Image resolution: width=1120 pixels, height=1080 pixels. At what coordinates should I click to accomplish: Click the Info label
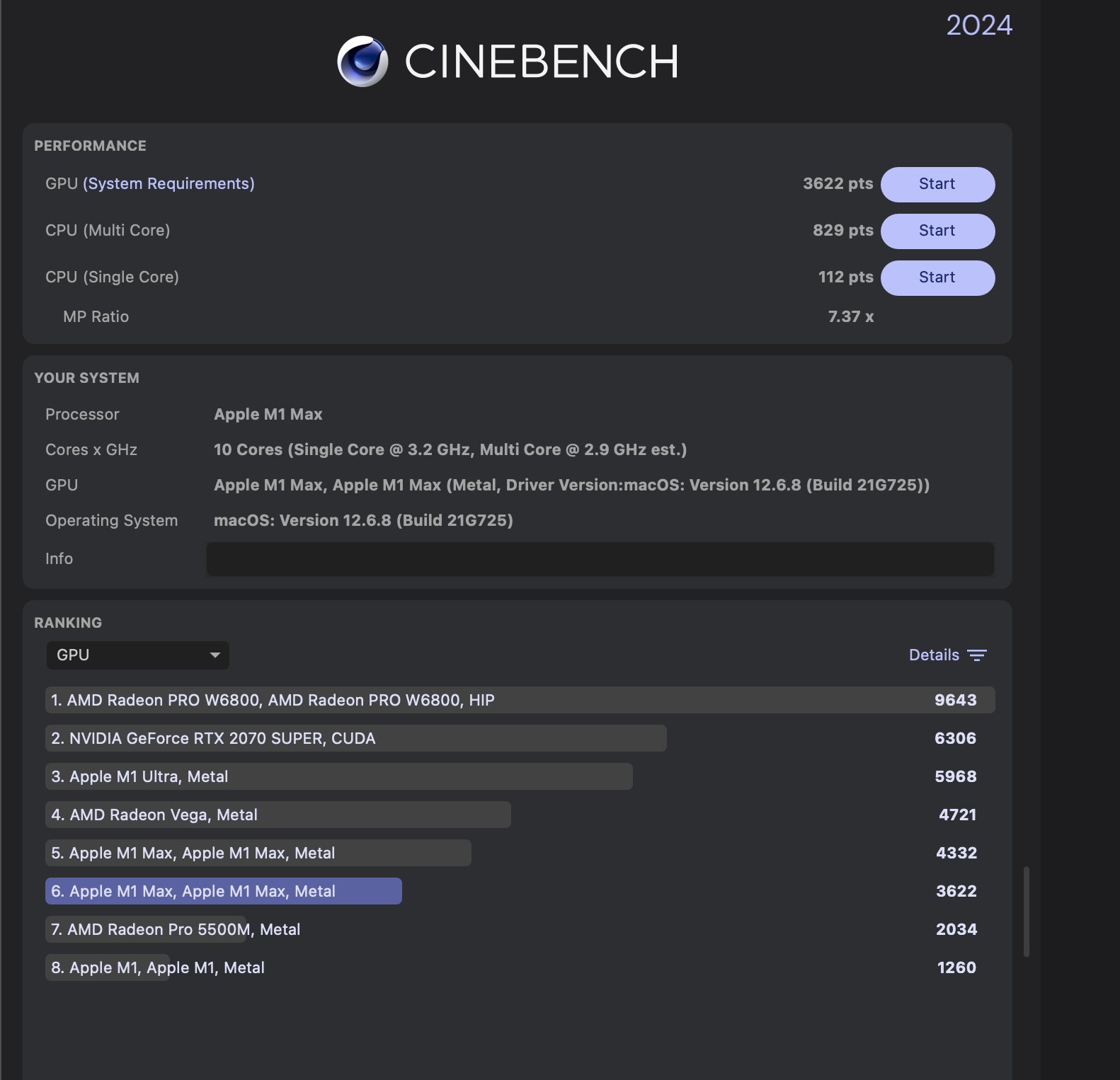coord(59,559)
